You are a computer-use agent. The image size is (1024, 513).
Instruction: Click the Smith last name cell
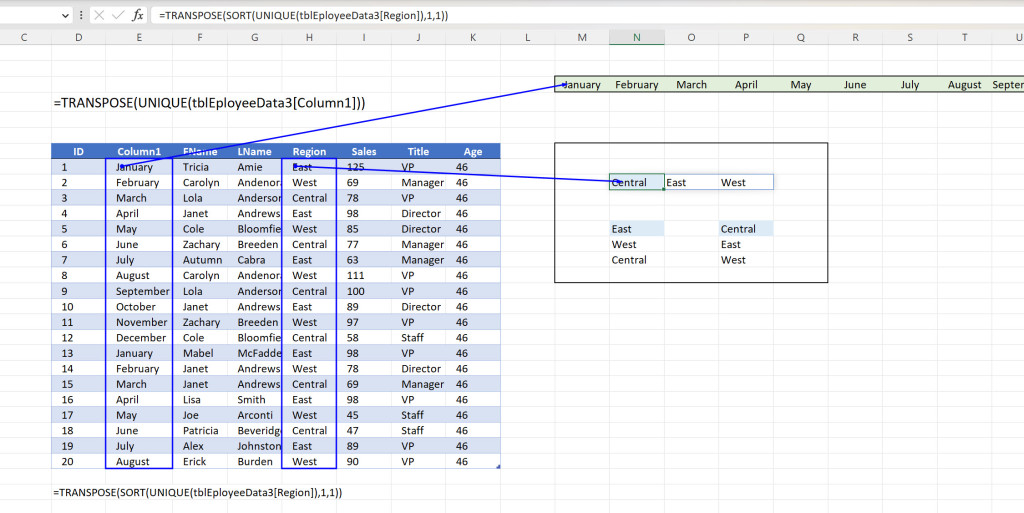(x=255, y=399)
